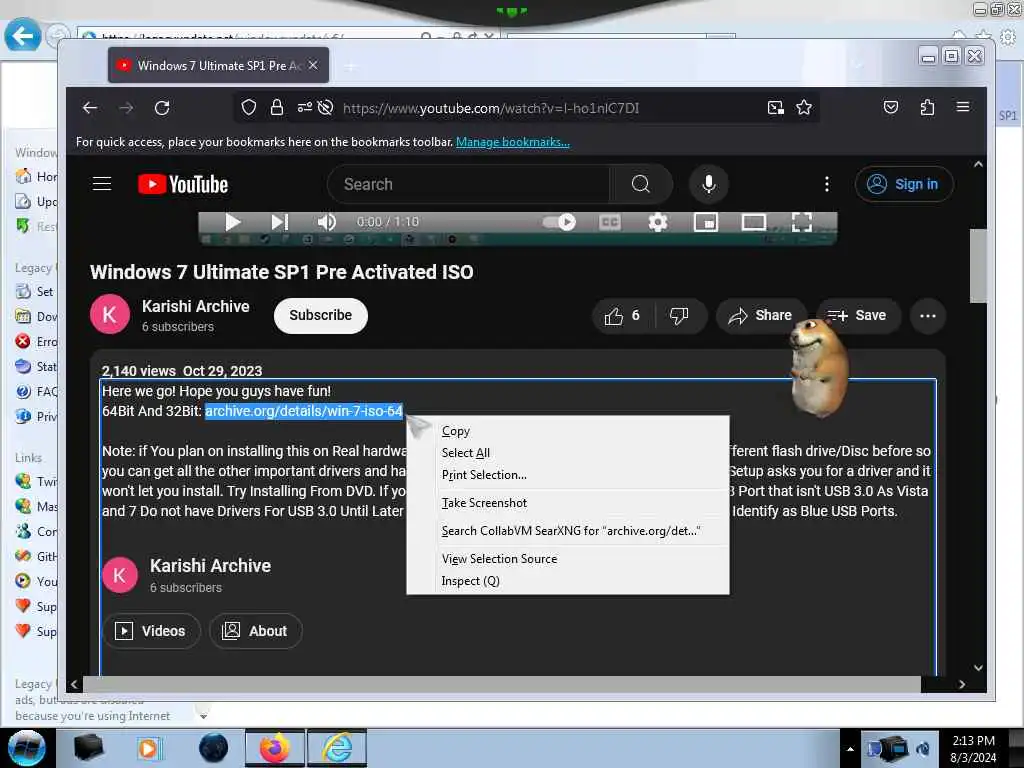Click Internet Explorer icon in taskbar
The width and height of the screenshot is (1024, 768).
(x=337, y=748)
